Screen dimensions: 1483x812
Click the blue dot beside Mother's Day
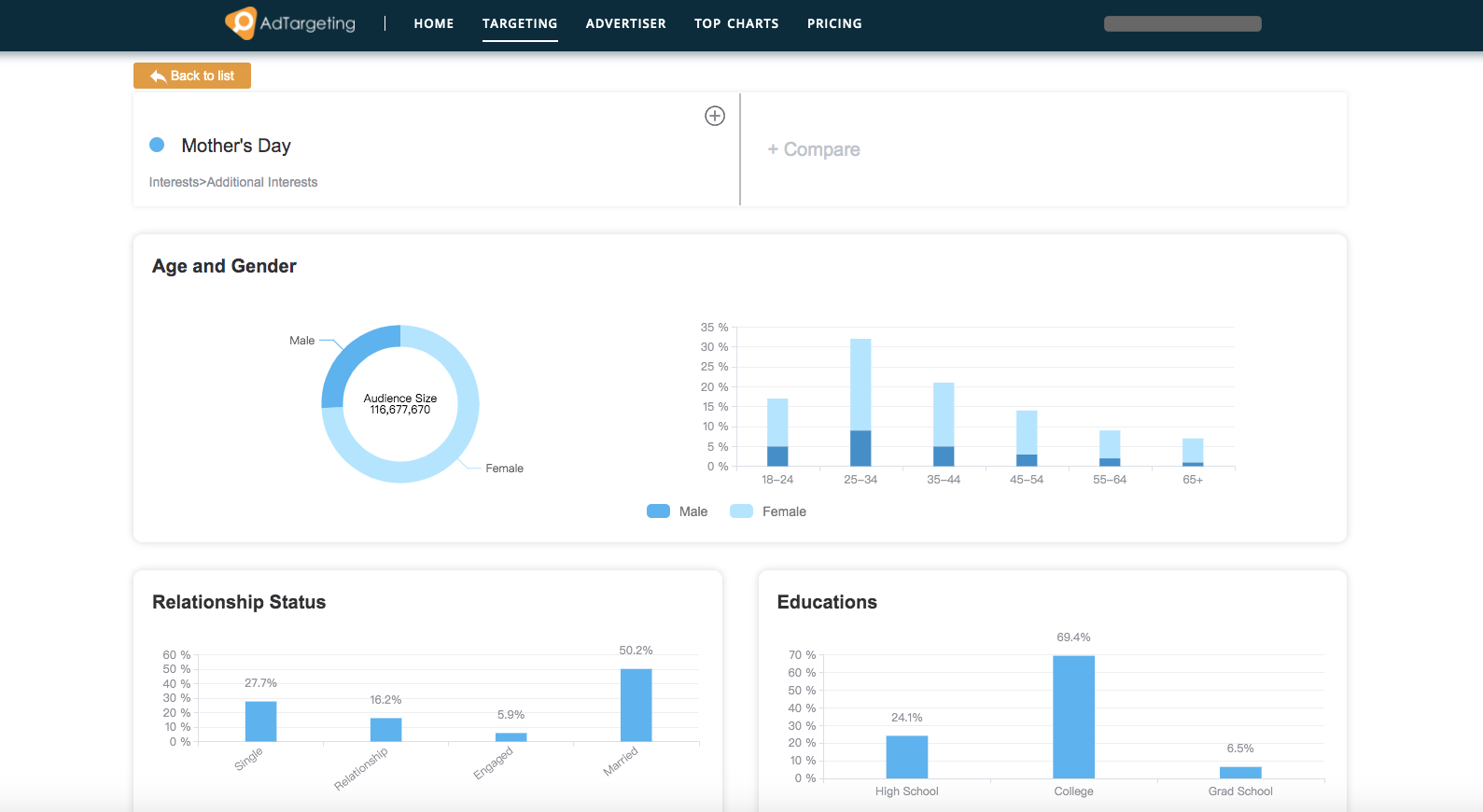click(157, 145)
